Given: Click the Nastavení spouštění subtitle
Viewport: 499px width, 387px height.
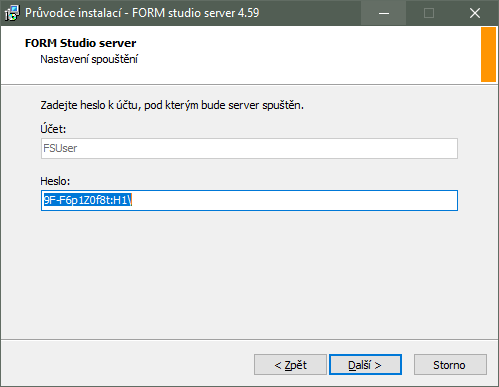Looking at the screenshot, I should pyautogui.click(x=89, y=59).
